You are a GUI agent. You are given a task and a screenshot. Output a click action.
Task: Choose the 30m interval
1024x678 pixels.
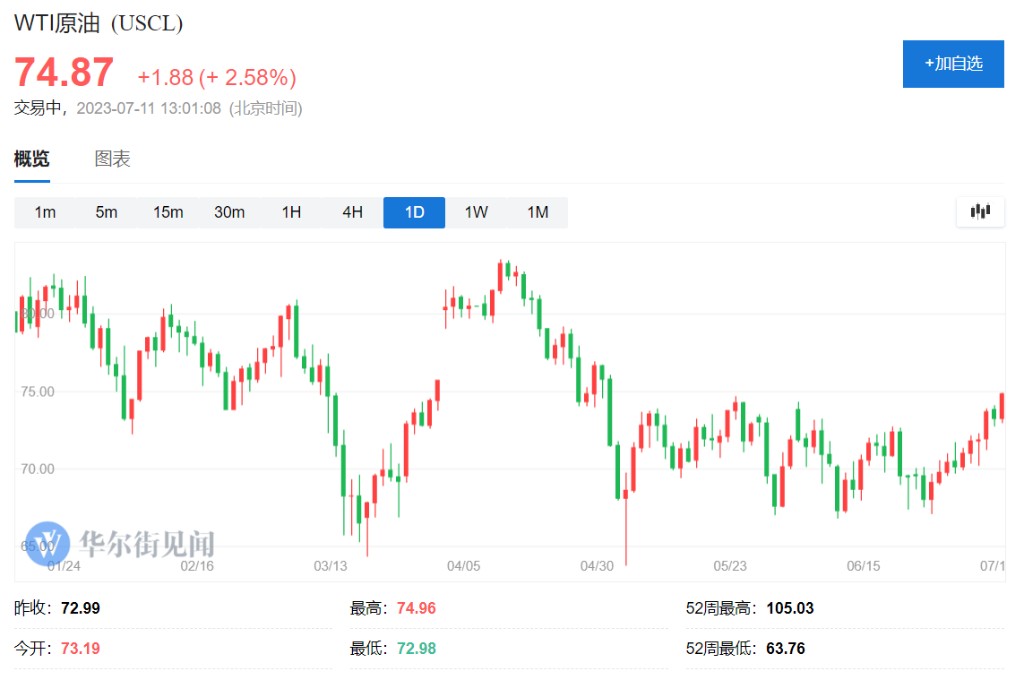pyautogui.click(x=229, y=212)
